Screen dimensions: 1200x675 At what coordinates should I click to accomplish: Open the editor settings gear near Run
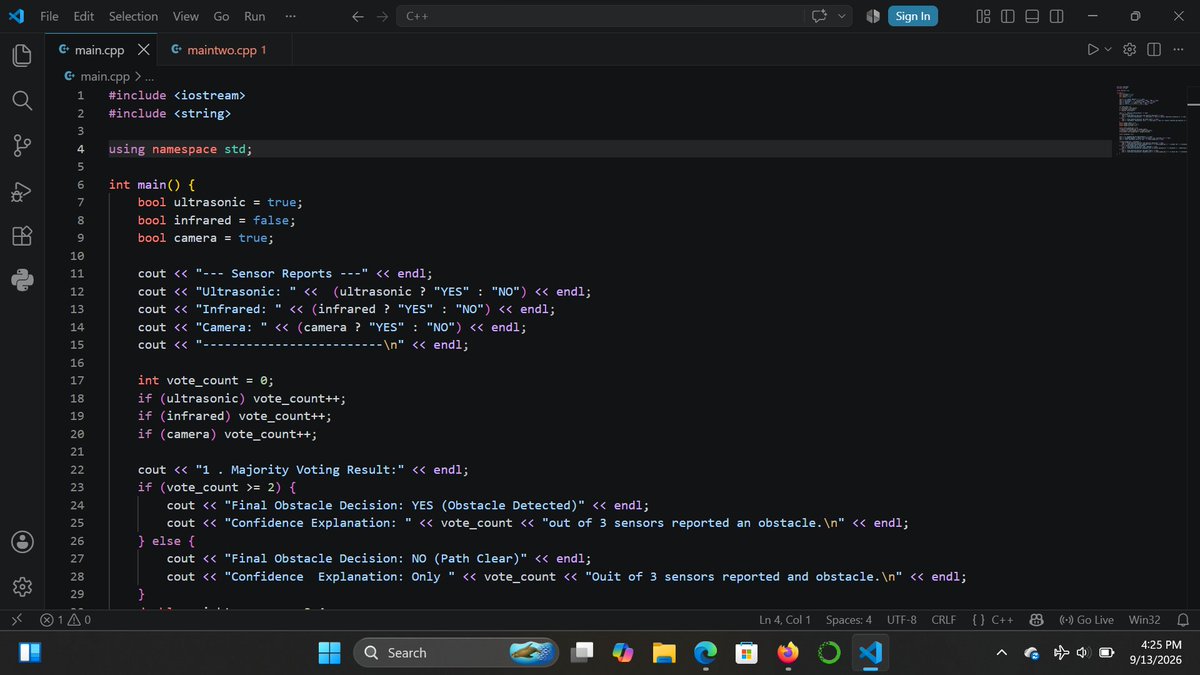(1130, 49)
